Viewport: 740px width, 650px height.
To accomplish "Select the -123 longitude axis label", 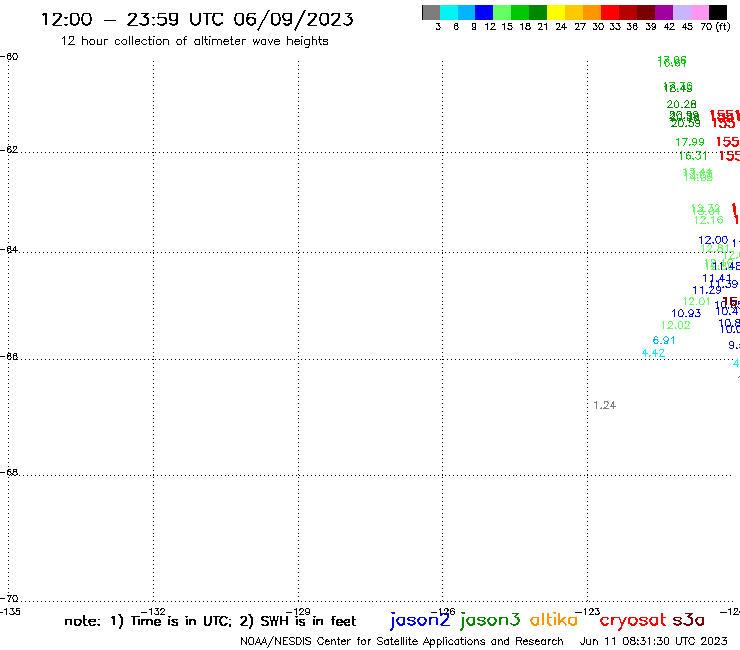I will [x=588, y=612].
